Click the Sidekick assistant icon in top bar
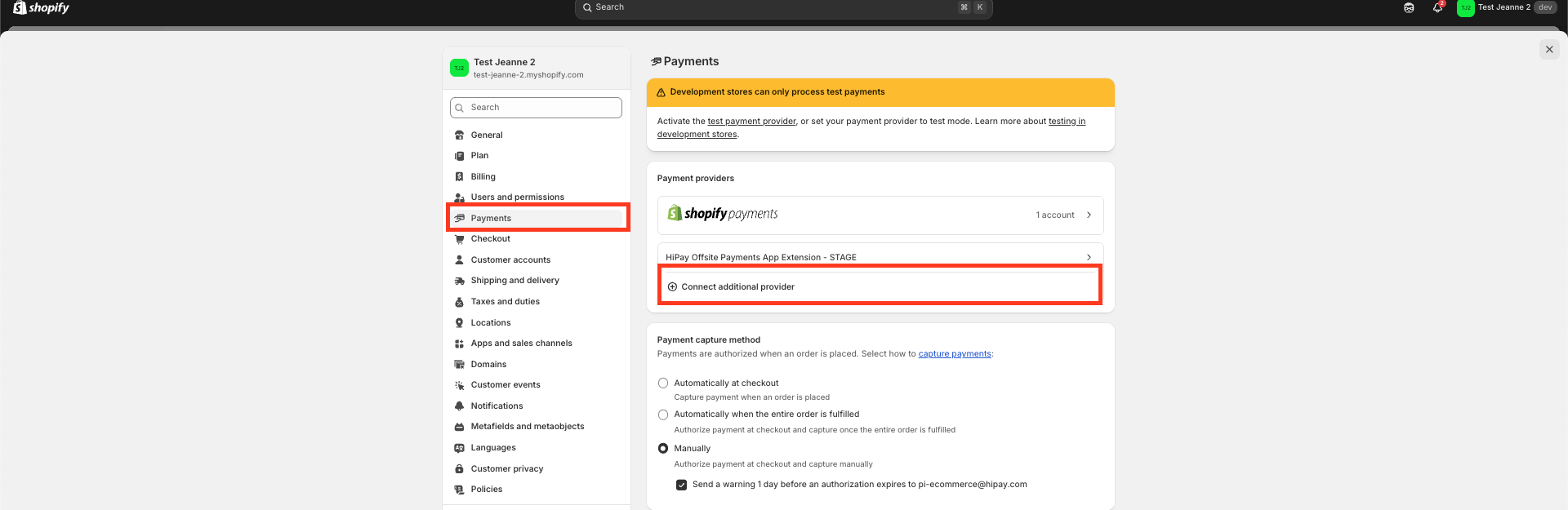This screenshot has width=1568, height=510. (1409, 7)
